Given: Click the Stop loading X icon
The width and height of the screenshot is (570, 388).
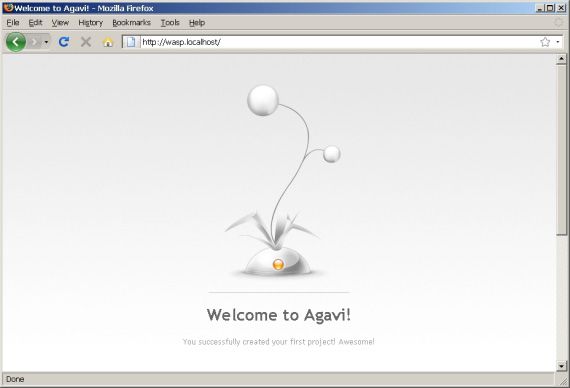Looking at the screenshot, I should (x=86, y=42).
